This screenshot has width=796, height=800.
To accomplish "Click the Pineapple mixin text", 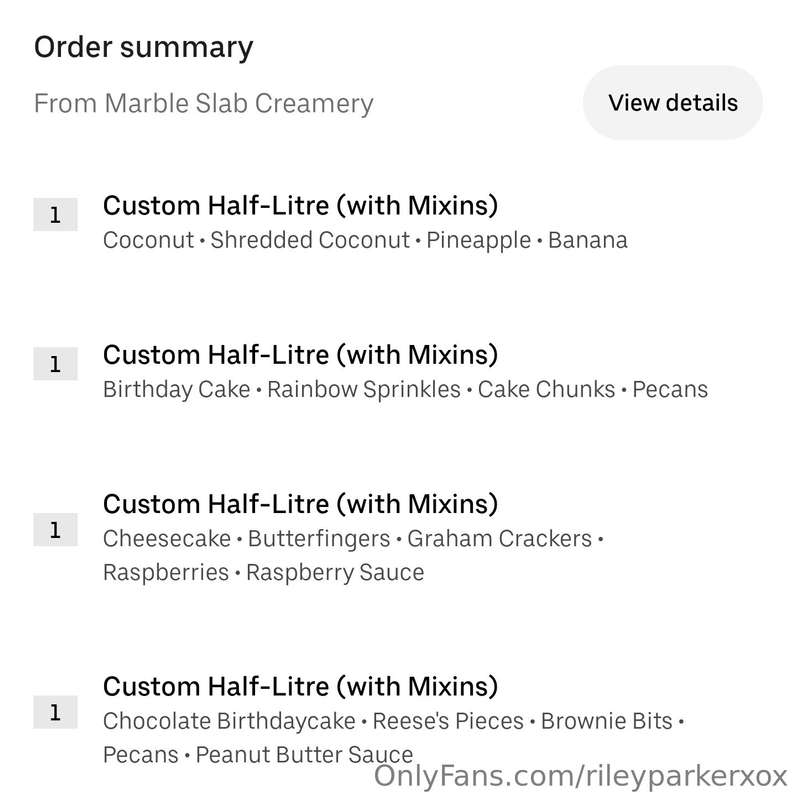I will (x=479, y=241).
